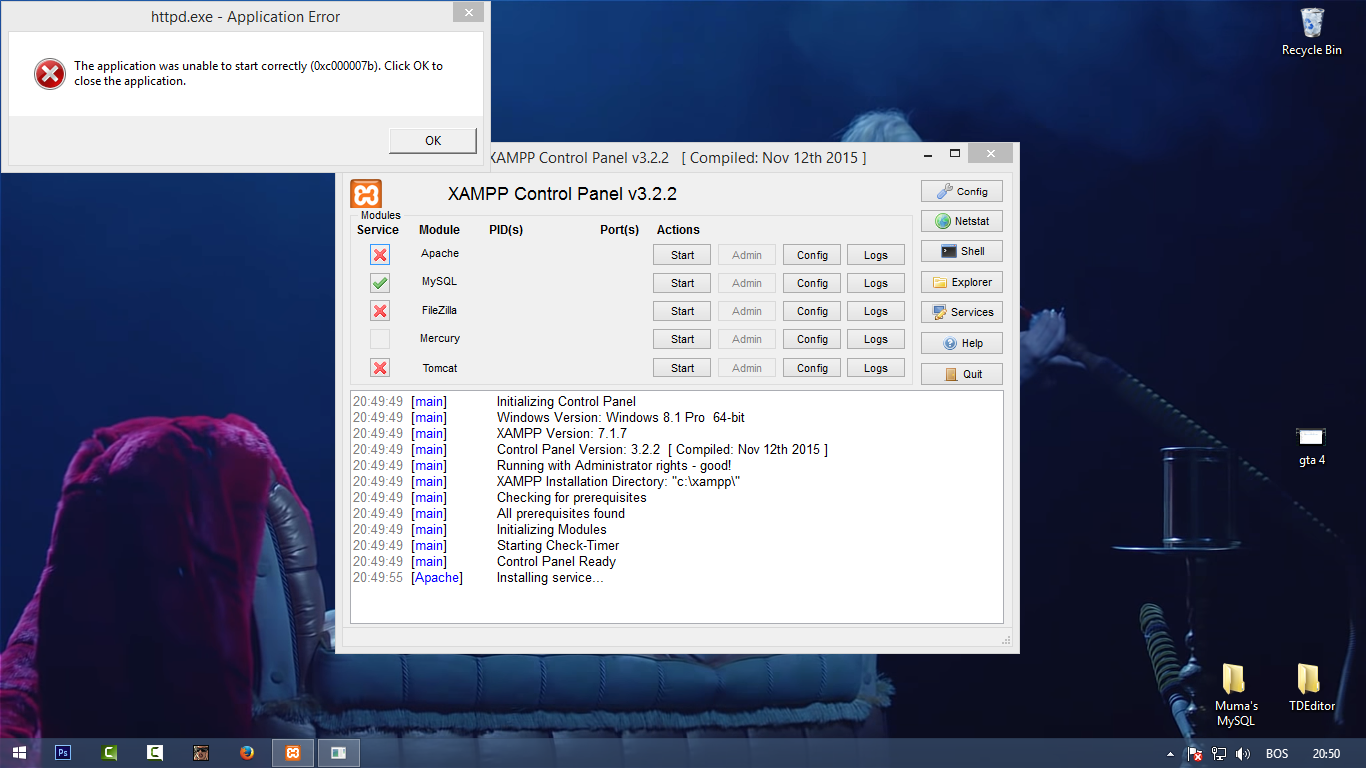Start the FileZilla module
This screenshot has width=1366, height=768.
[683, 311]
